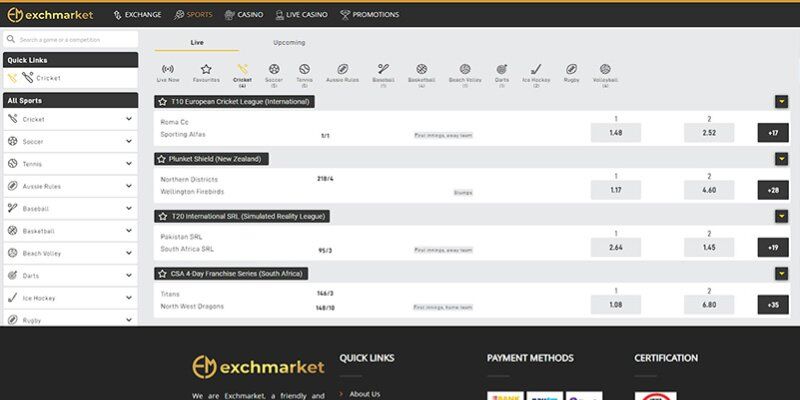800x400 pixels.
Task: Click the South Africa SRL team name
Action: coord(187,249)
